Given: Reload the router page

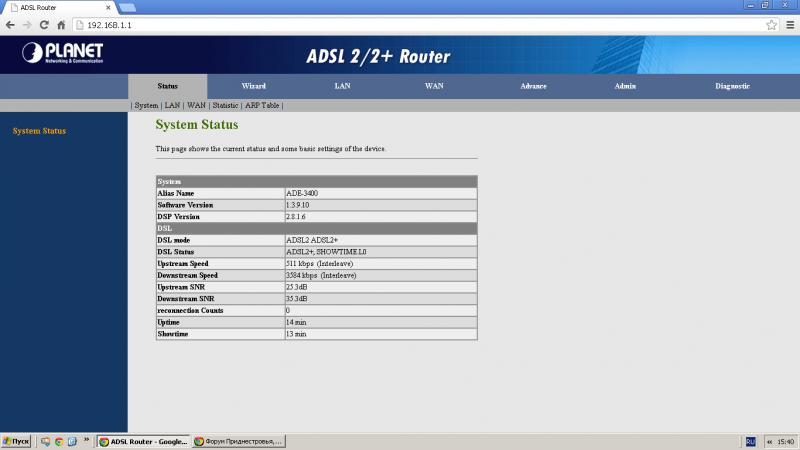Looking at the screenshot, I should click(44, 24).
